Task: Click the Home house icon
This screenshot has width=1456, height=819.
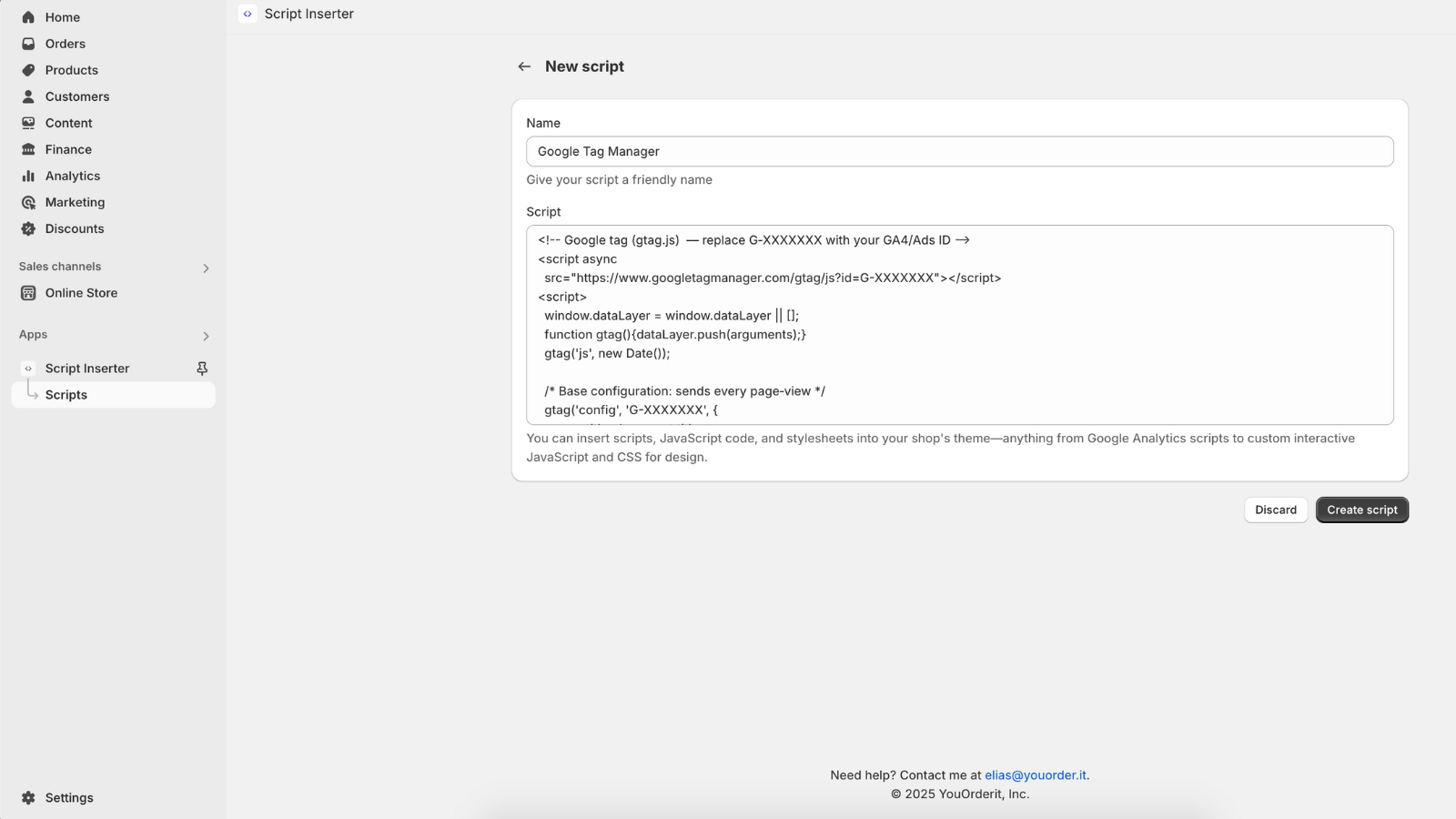Action: [28, 17]
